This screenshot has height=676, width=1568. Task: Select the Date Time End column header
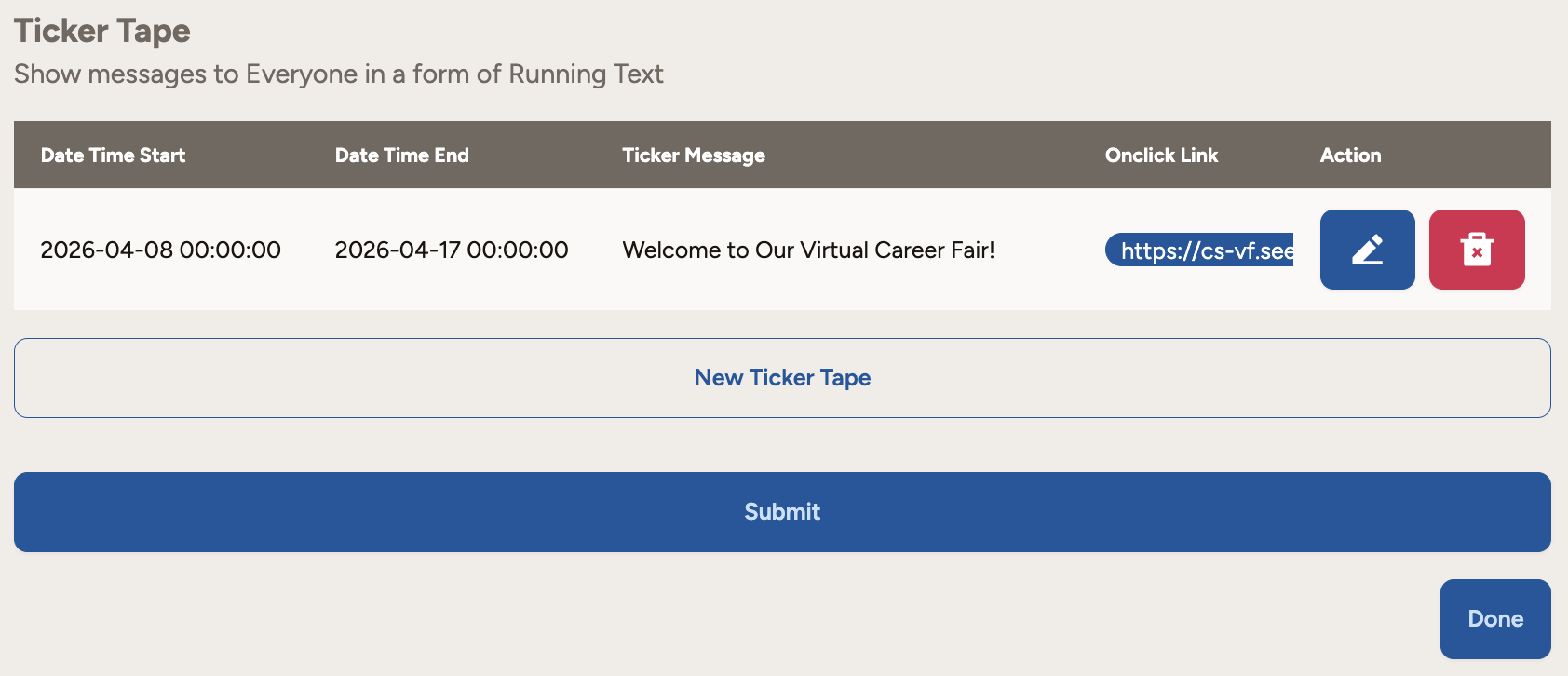tap(401, 155)
